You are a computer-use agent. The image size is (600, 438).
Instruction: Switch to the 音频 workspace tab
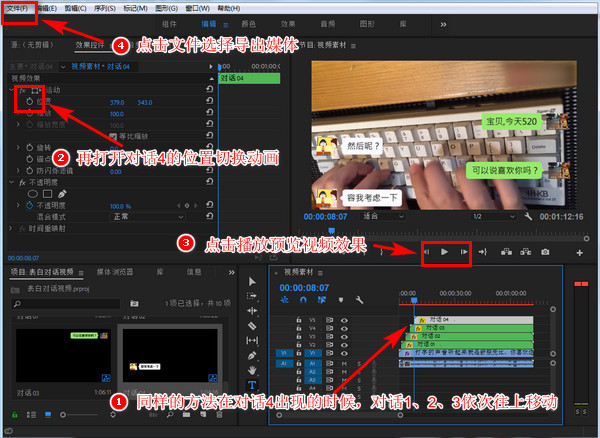point(328,24)
